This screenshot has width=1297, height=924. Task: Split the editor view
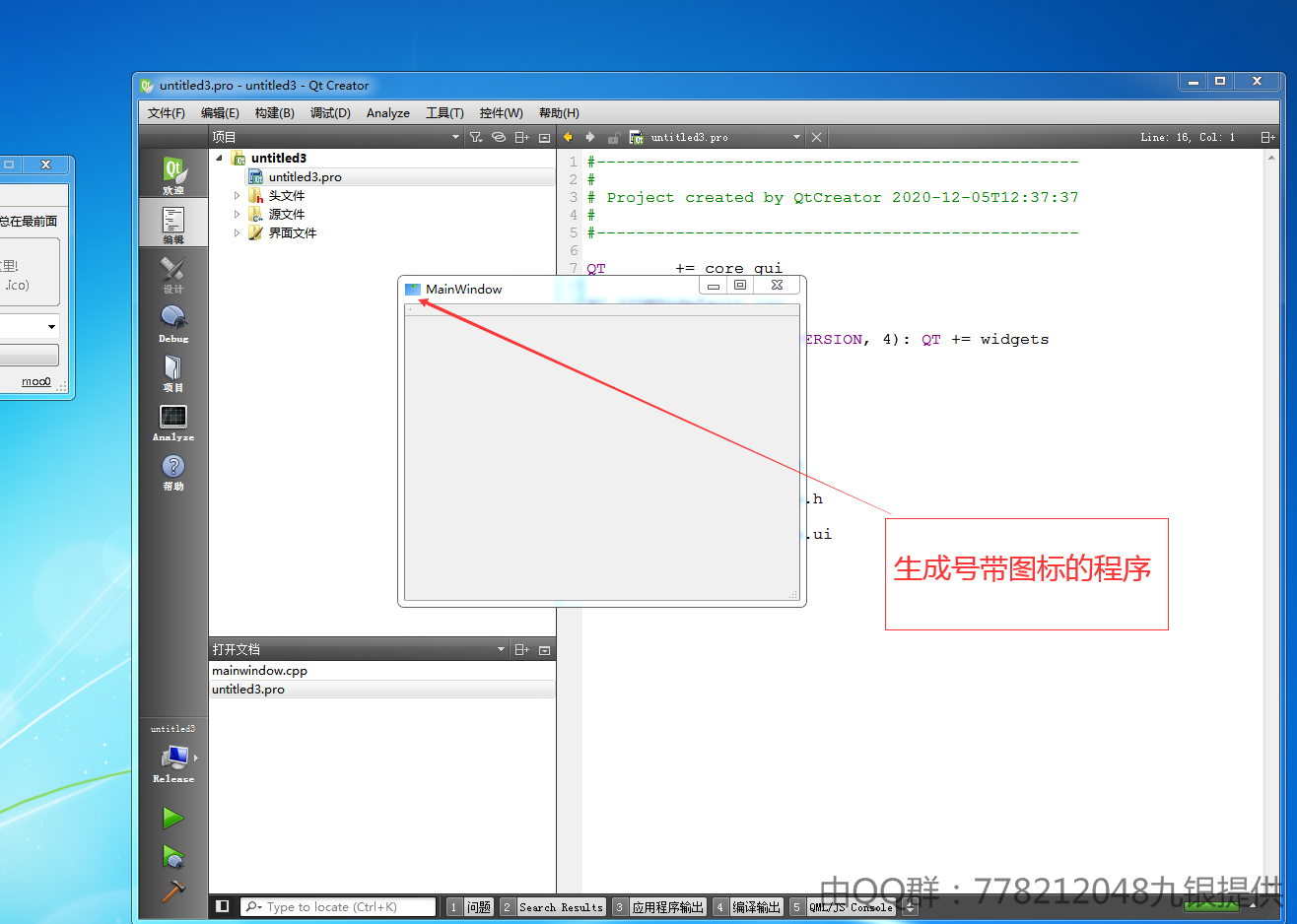point(1267,137)
